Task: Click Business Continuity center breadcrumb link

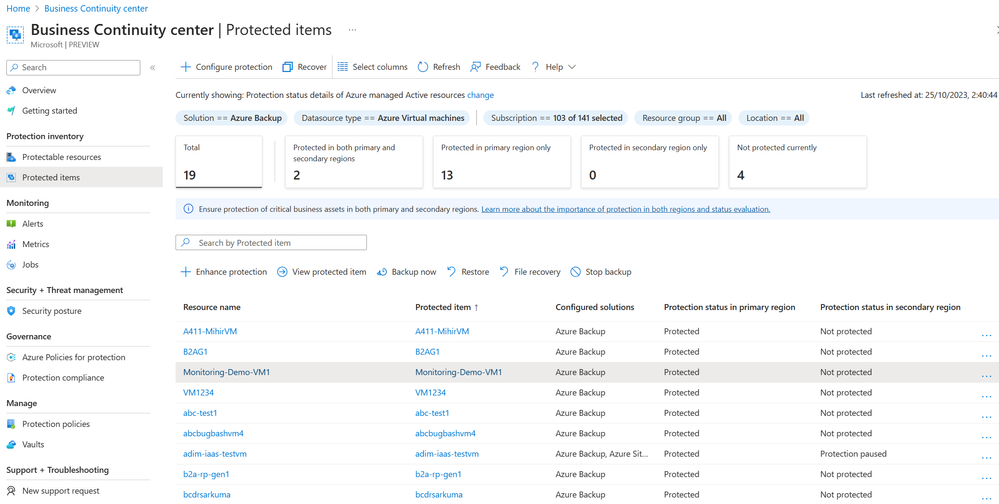Action: (96, 8)
